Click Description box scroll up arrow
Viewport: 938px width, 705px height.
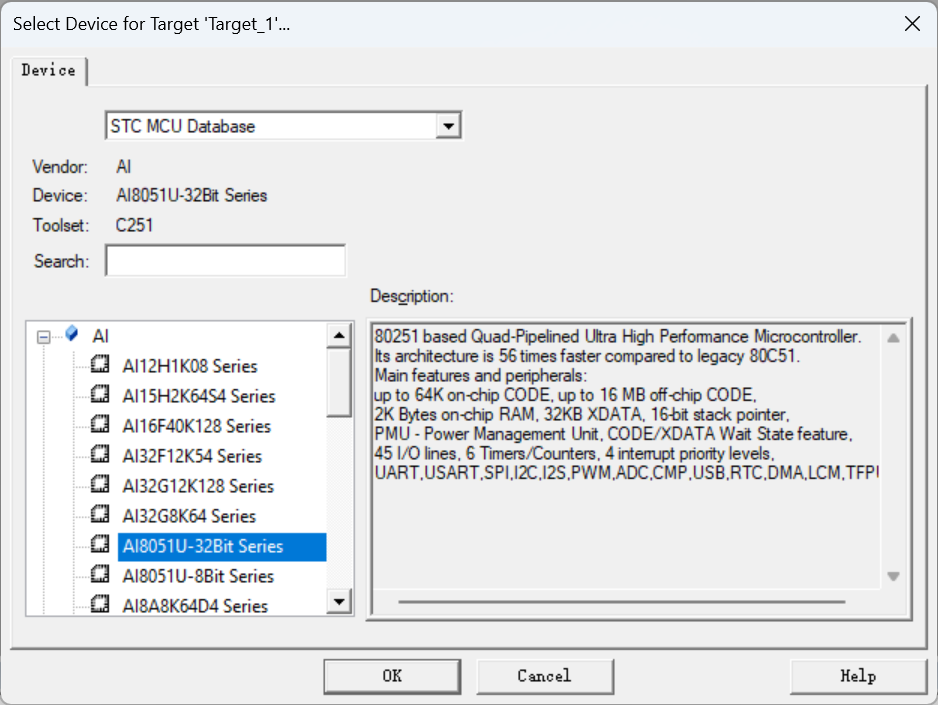coord(893,338)
